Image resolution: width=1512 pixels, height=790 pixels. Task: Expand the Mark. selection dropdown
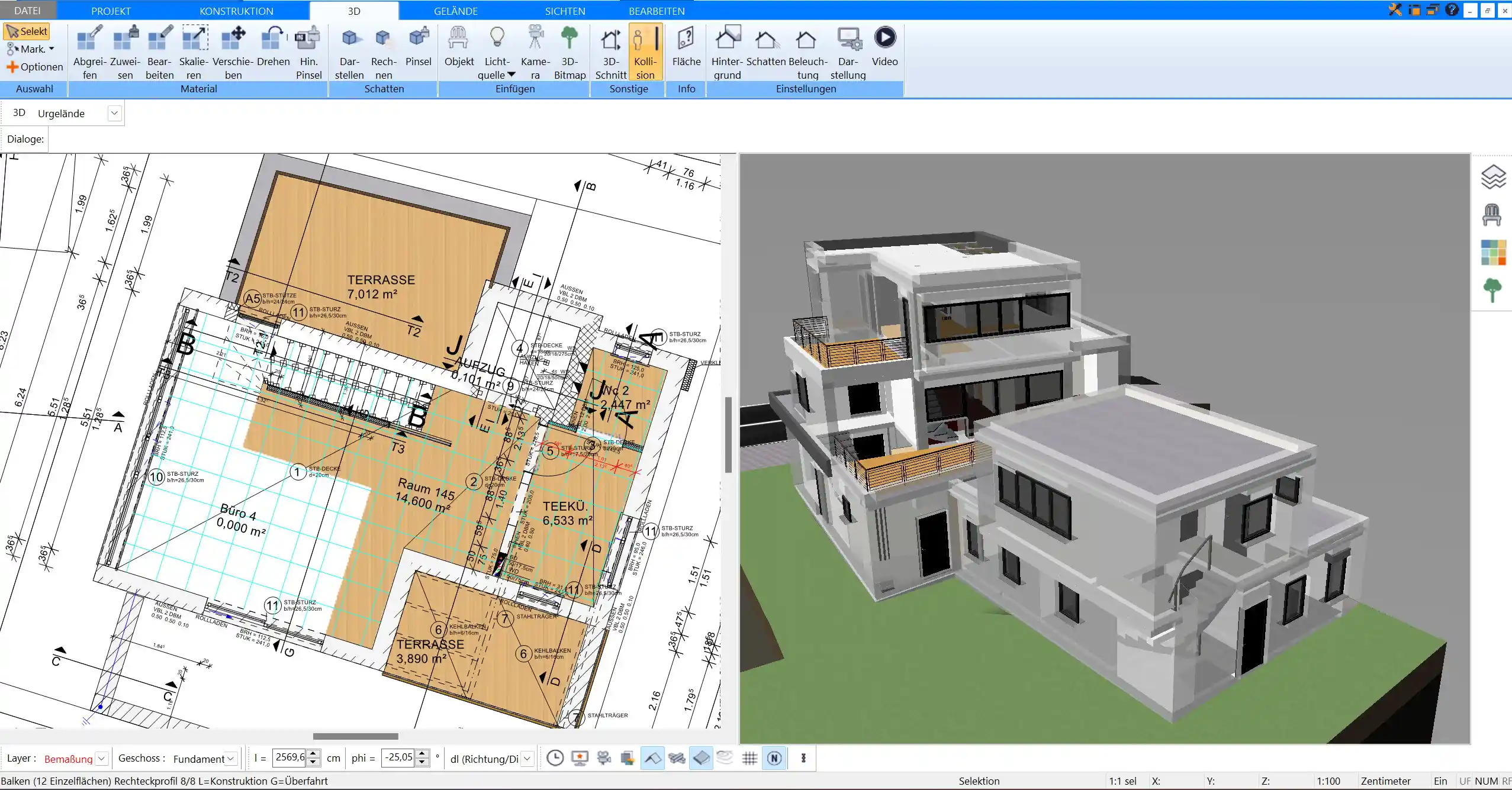tap(52, 49)
